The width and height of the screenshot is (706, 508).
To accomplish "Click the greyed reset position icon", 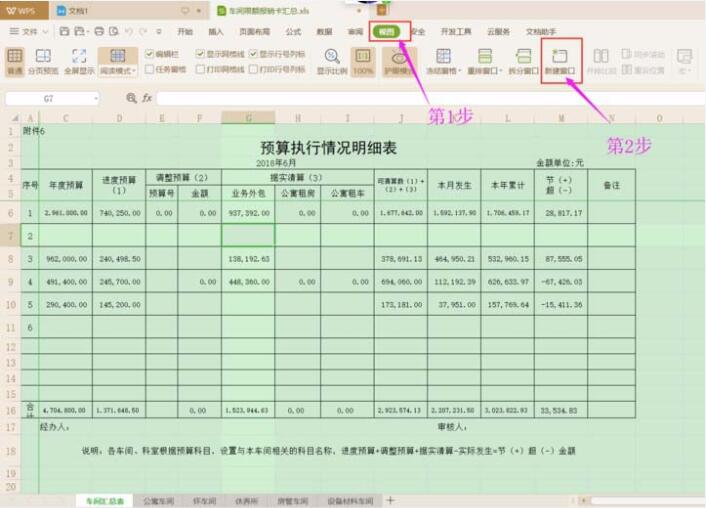I will tap(626, 69).
